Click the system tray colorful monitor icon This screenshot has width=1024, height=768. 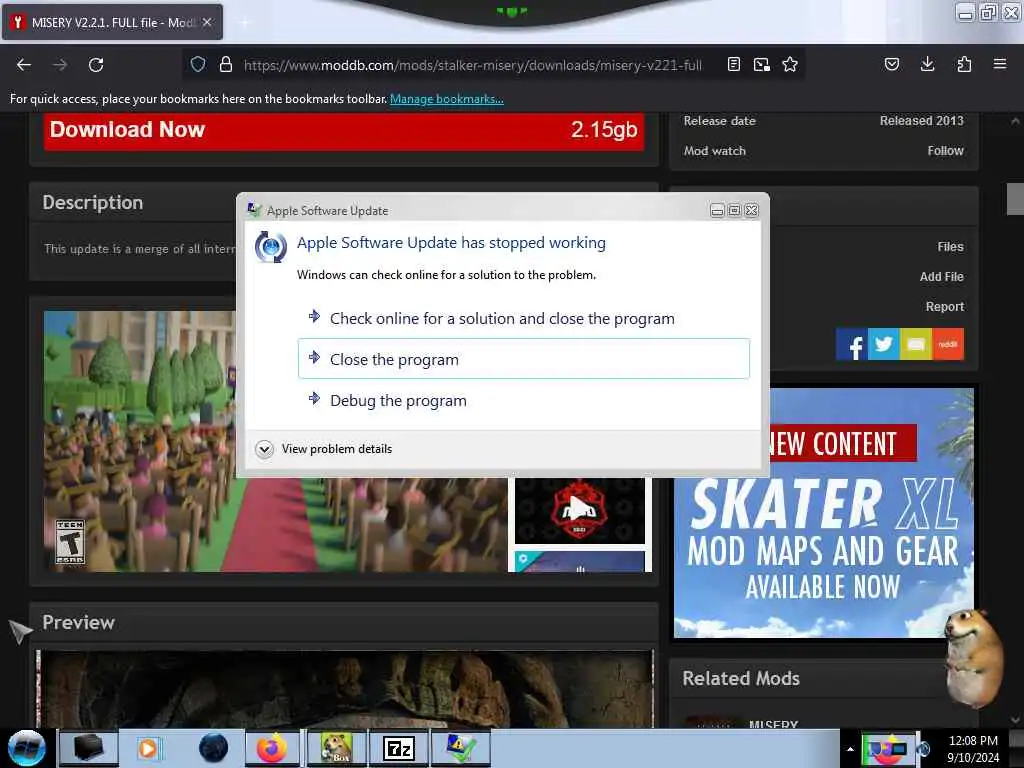pos(887,749)
